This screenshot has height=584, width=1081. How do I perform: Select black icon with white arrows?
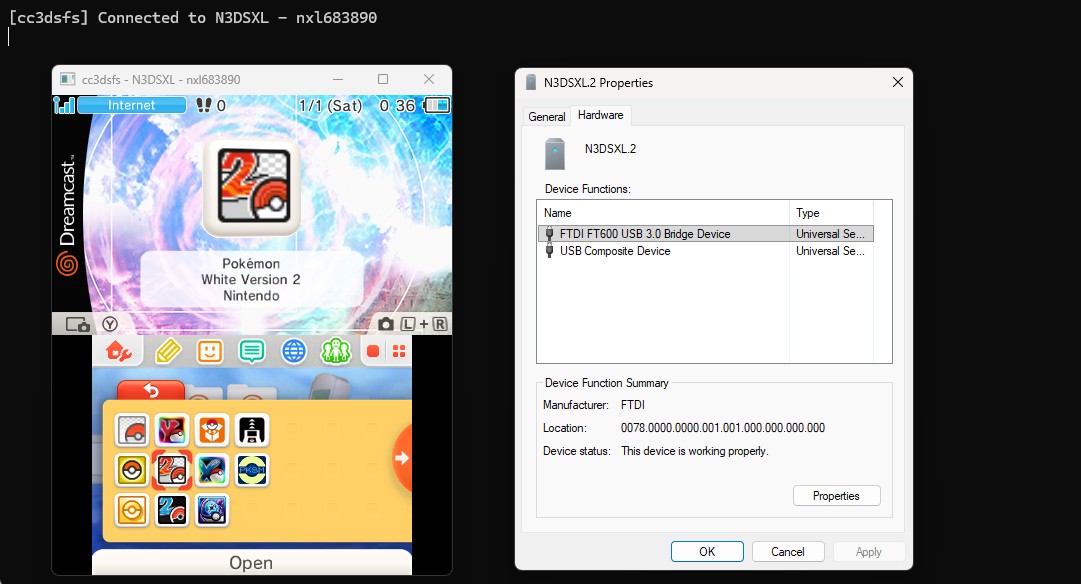point(252,430)
